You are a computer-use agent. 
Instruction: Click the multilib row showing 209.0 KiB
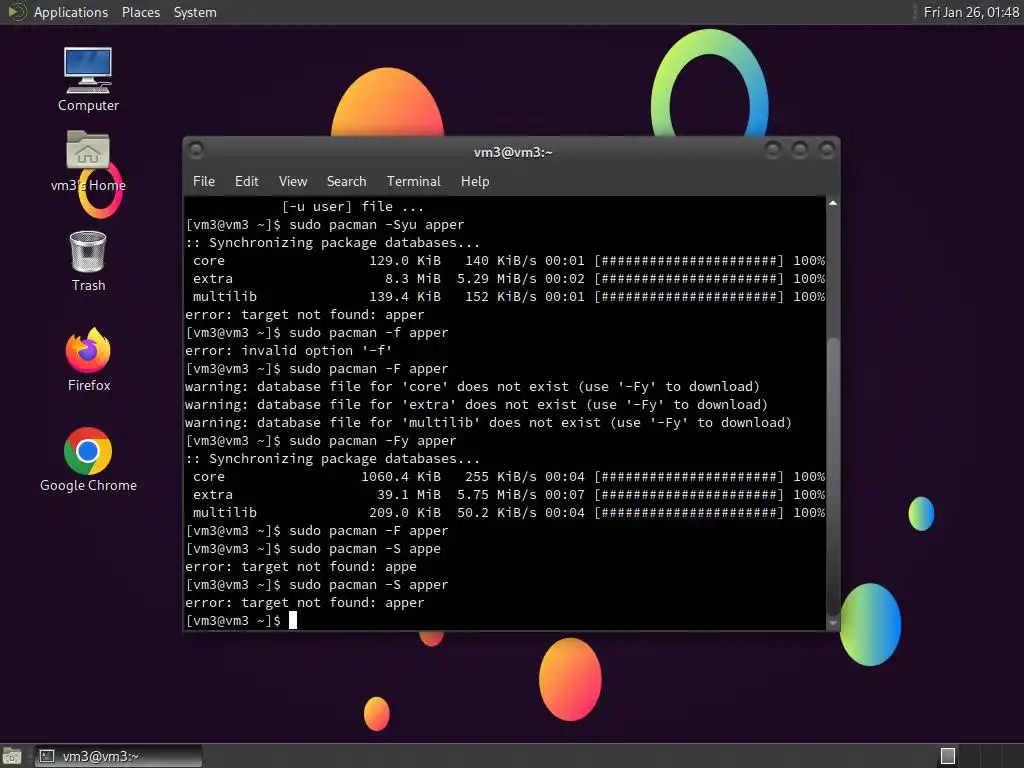click(505, 513)
